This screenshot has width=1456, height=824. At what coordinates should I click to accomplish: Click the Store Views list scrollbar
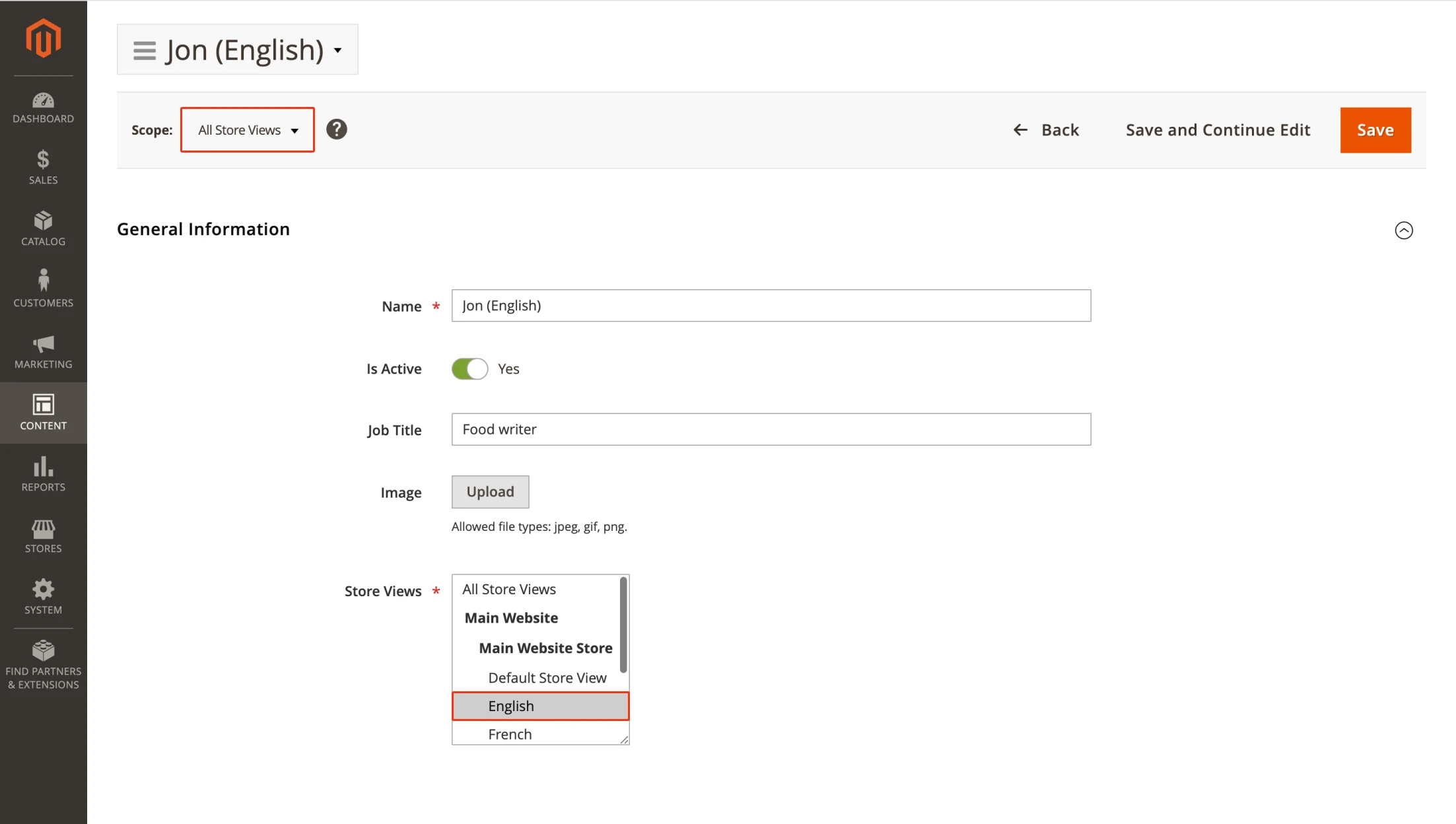click(x=623, y=625)
